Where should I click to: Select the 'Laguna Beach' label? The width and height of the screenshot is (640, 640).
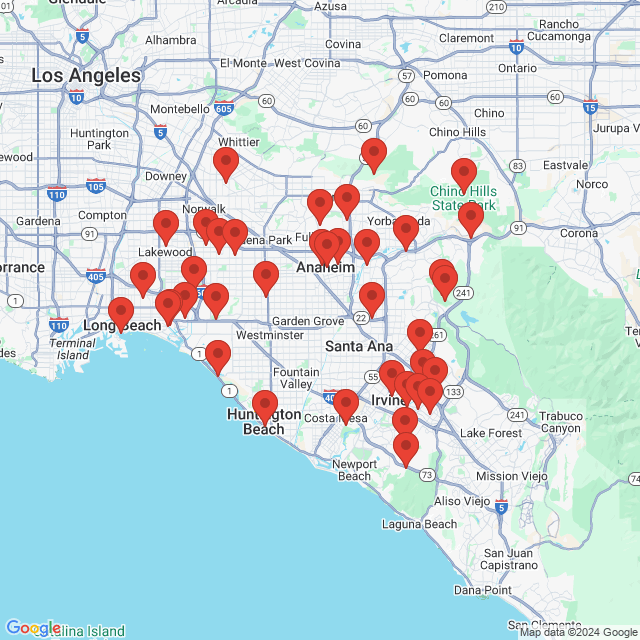coord(419,524)
